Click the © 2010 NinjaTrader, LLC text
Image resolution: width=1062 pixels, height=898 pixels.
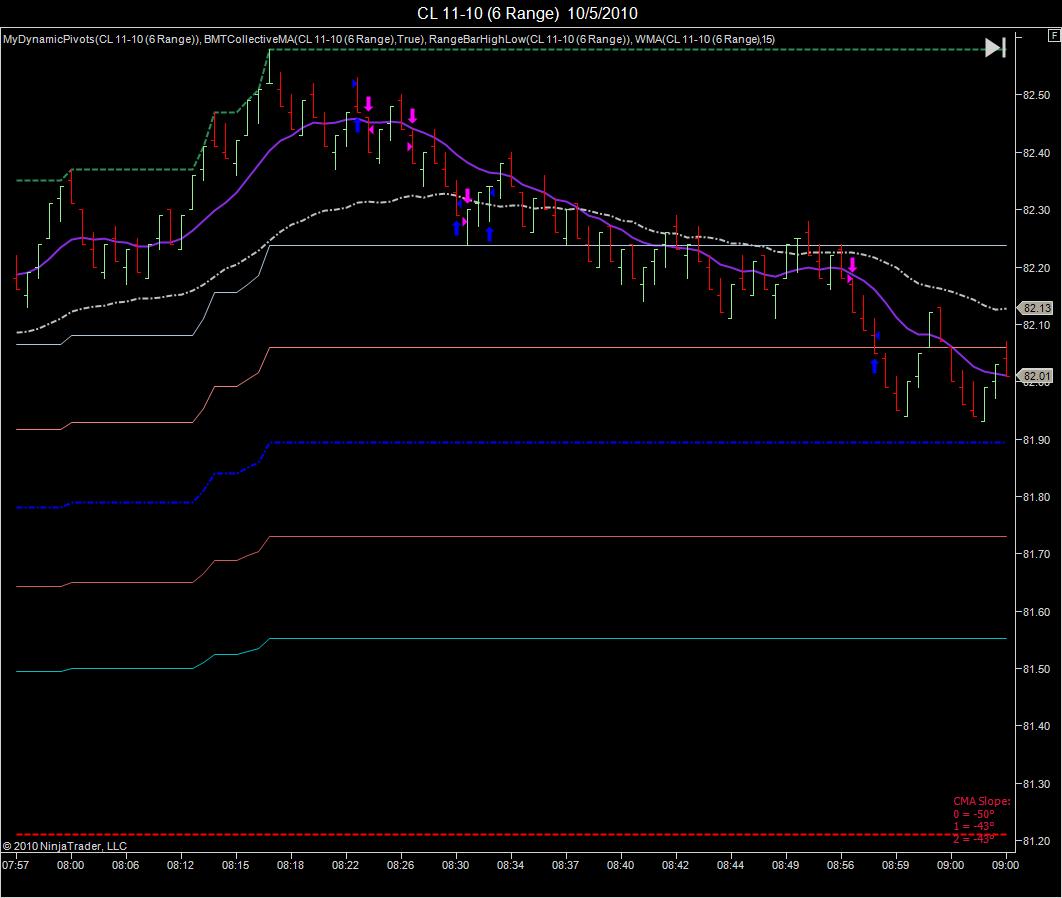[x=65, y=846]
